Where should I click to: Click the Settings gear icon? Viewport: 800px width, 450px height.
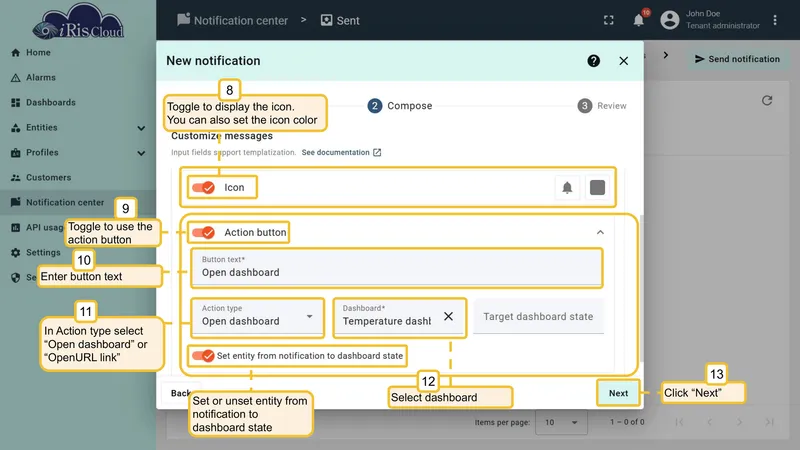[15, 253]
